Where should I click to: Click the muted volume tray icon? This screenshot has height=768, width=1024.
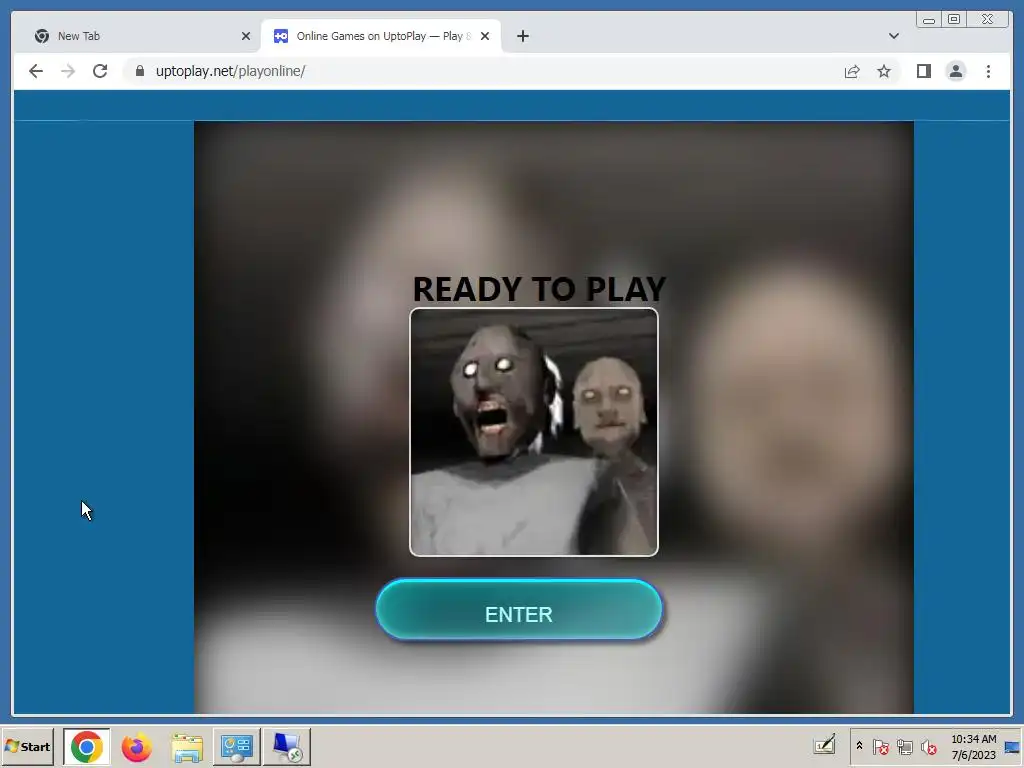tap(928, 746)
